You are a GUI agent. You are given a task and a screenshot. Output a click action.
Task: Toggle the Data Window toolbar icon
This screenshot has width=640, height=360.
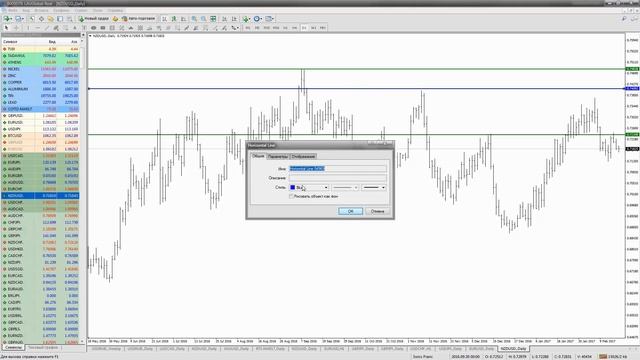[x=41, y=19]
